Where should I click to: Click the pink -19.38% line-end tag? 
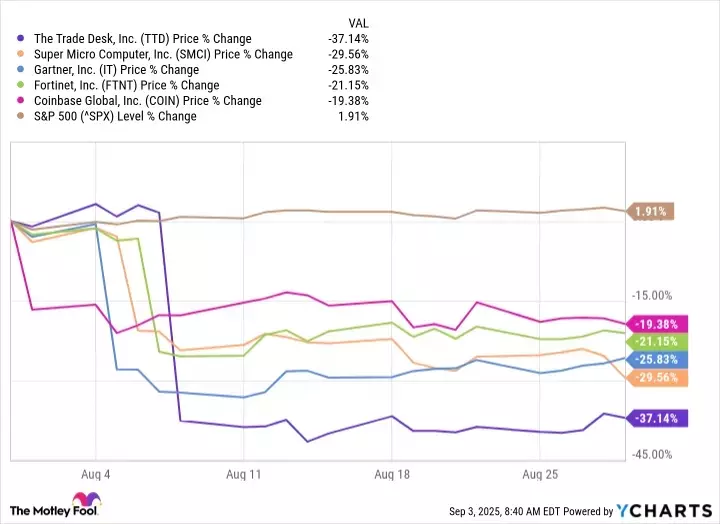(658, 324)
